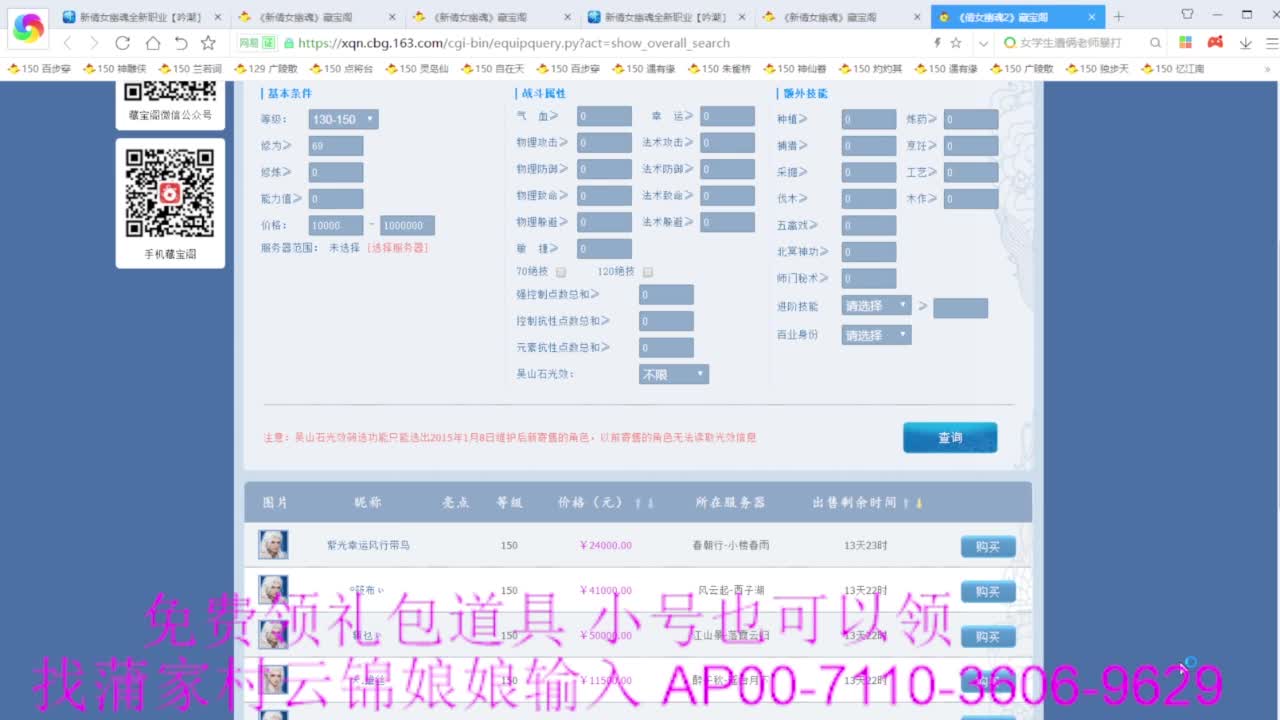
Task: Go to the browser home page
Action: pos(152,43)
